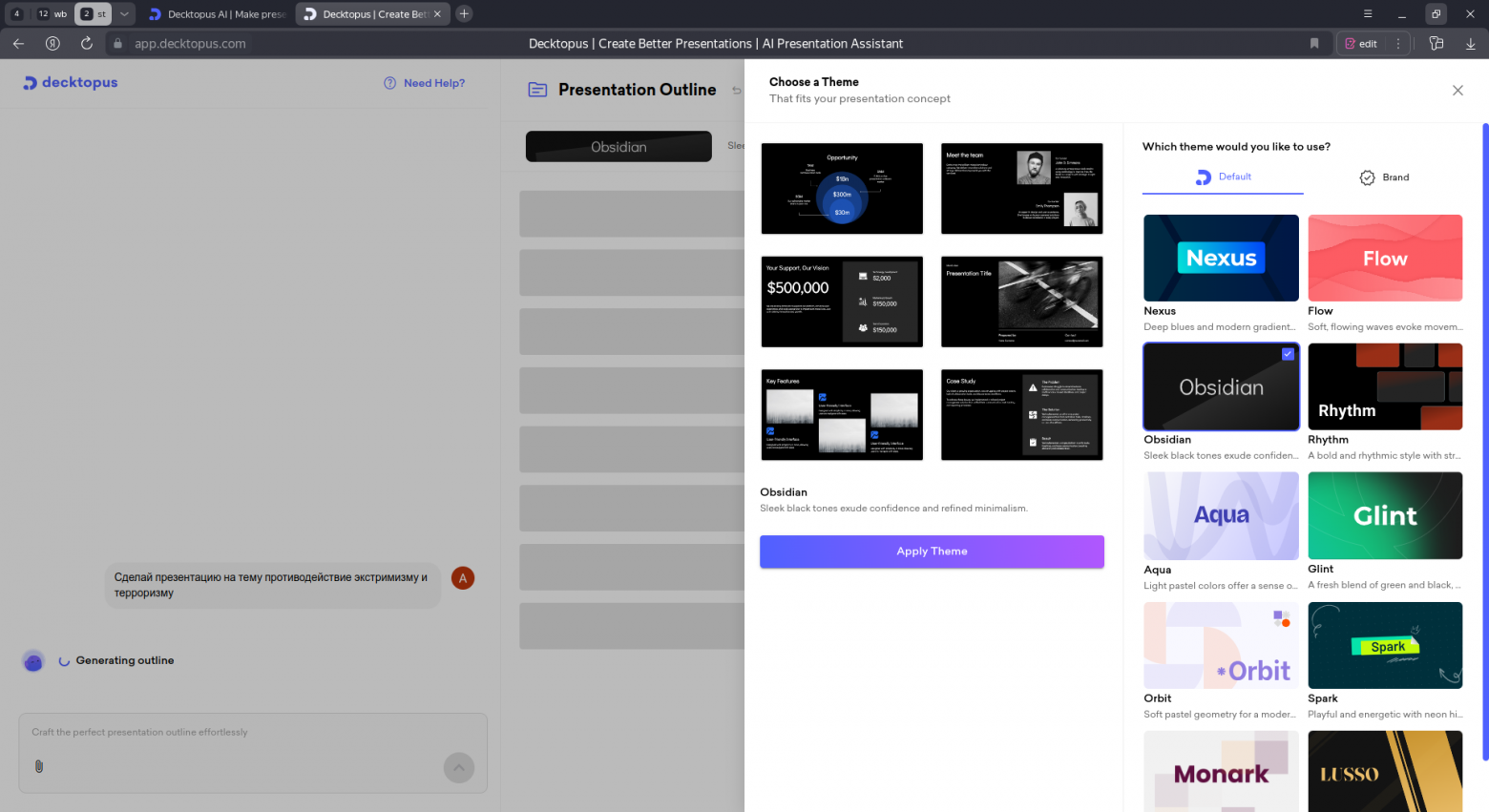Click the outline prompt text field
The height and width of the screenshot is (812, 1489).
tap(253, 733)
